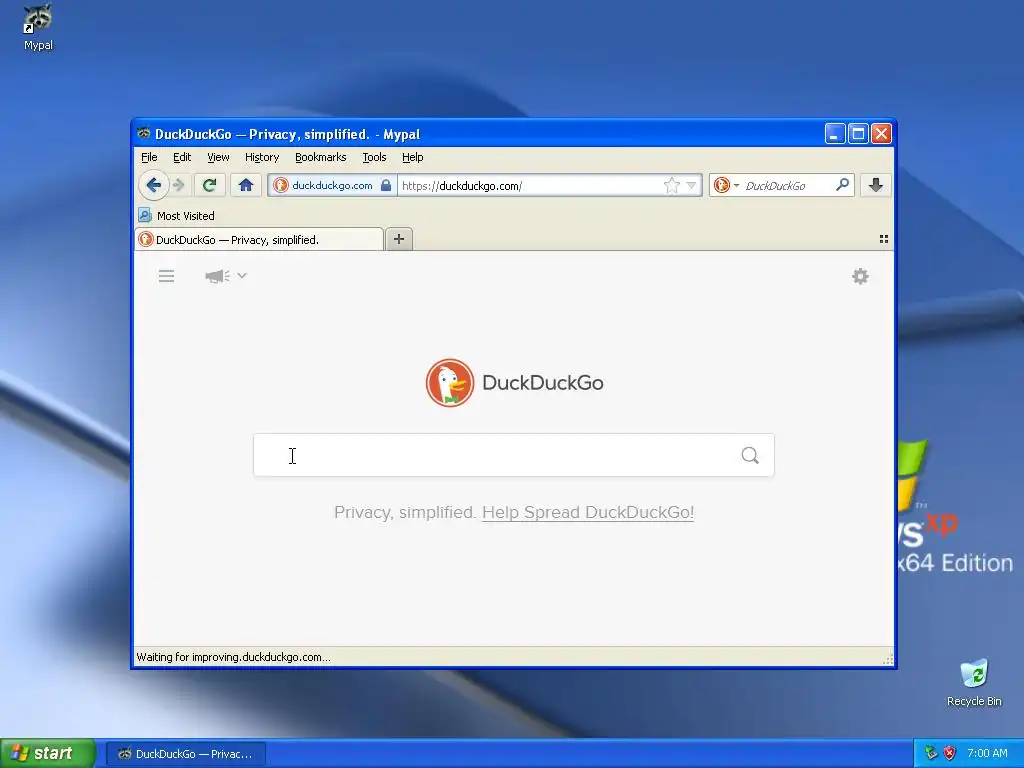Click the forward navigation arrow
This screenshot has height=768, width=1024.
point(179,185)
